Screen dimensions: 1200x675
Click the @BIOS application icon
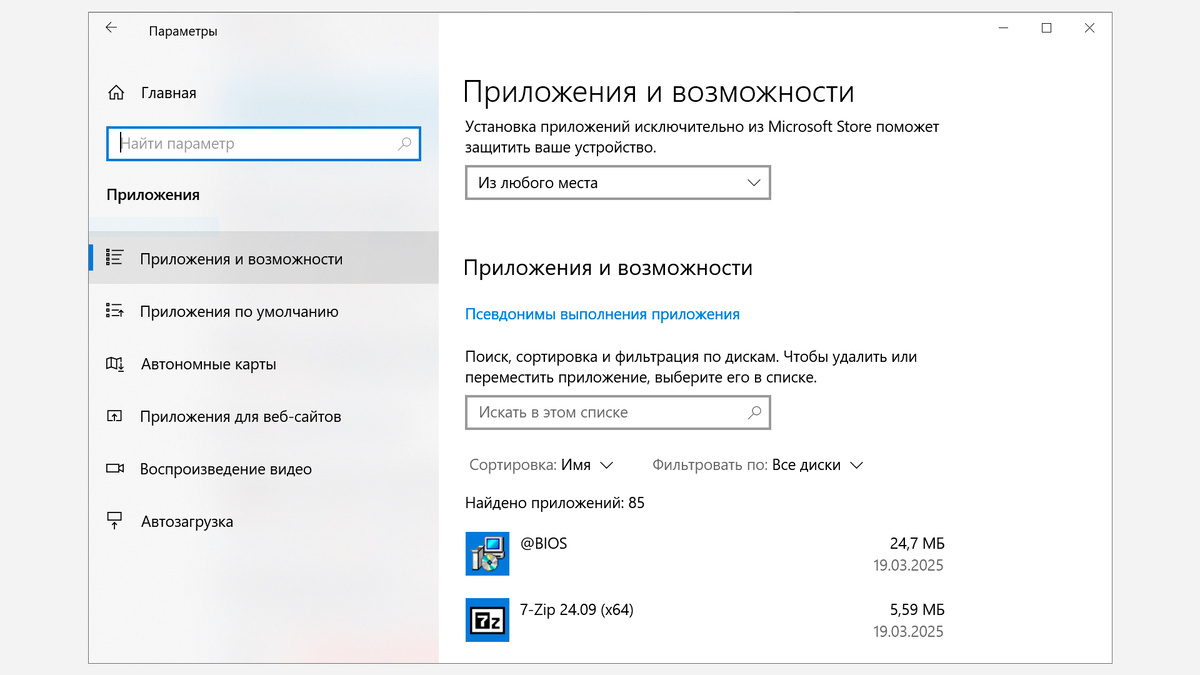pyautogui.click(x=487, y=554)
